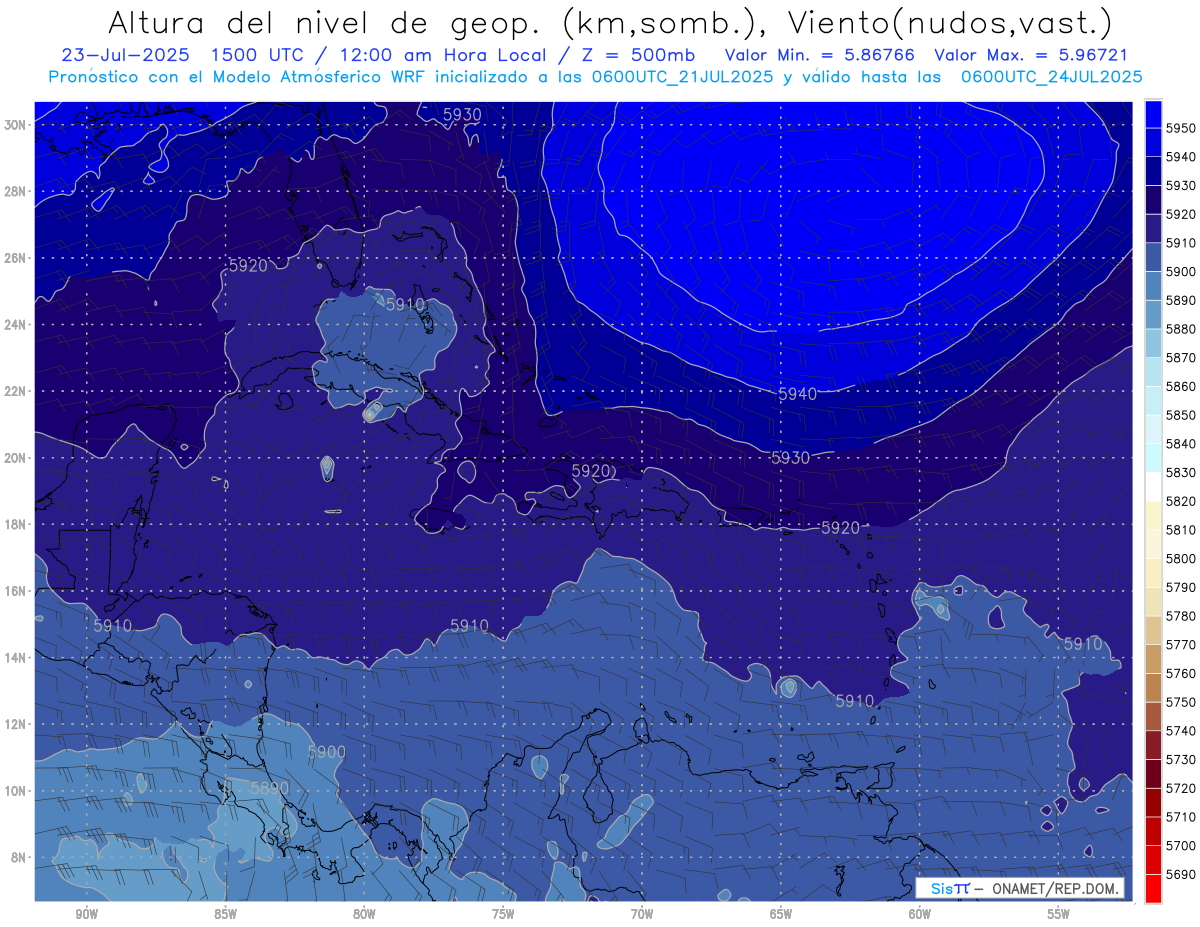Click the brightest blue swatch above 5950
This screenshot has height=927, width=1200.
pos(1153,114)
